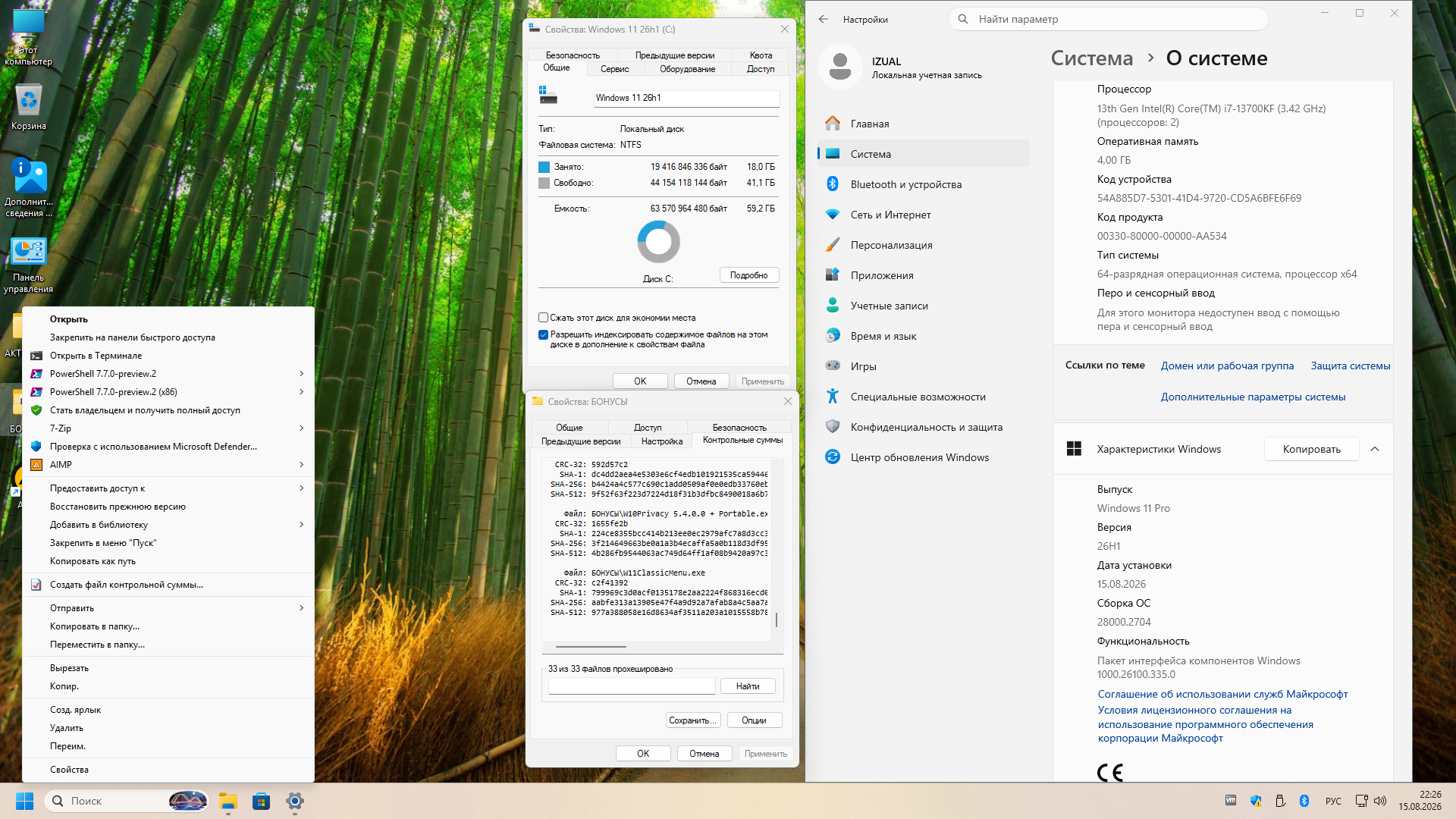Viewport: 1456px width, 819px height.
Task: Select the Этот компьютер desktop icon
Action: pos(29,38)
